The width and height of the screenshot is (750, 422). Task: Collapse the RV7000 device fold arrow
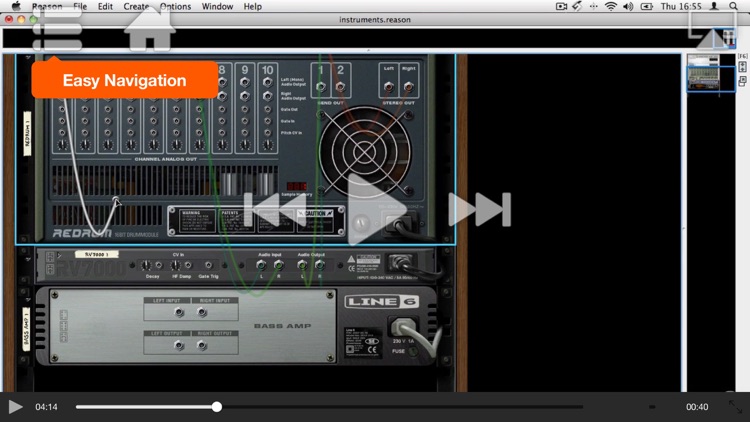[x=28, y=258]
